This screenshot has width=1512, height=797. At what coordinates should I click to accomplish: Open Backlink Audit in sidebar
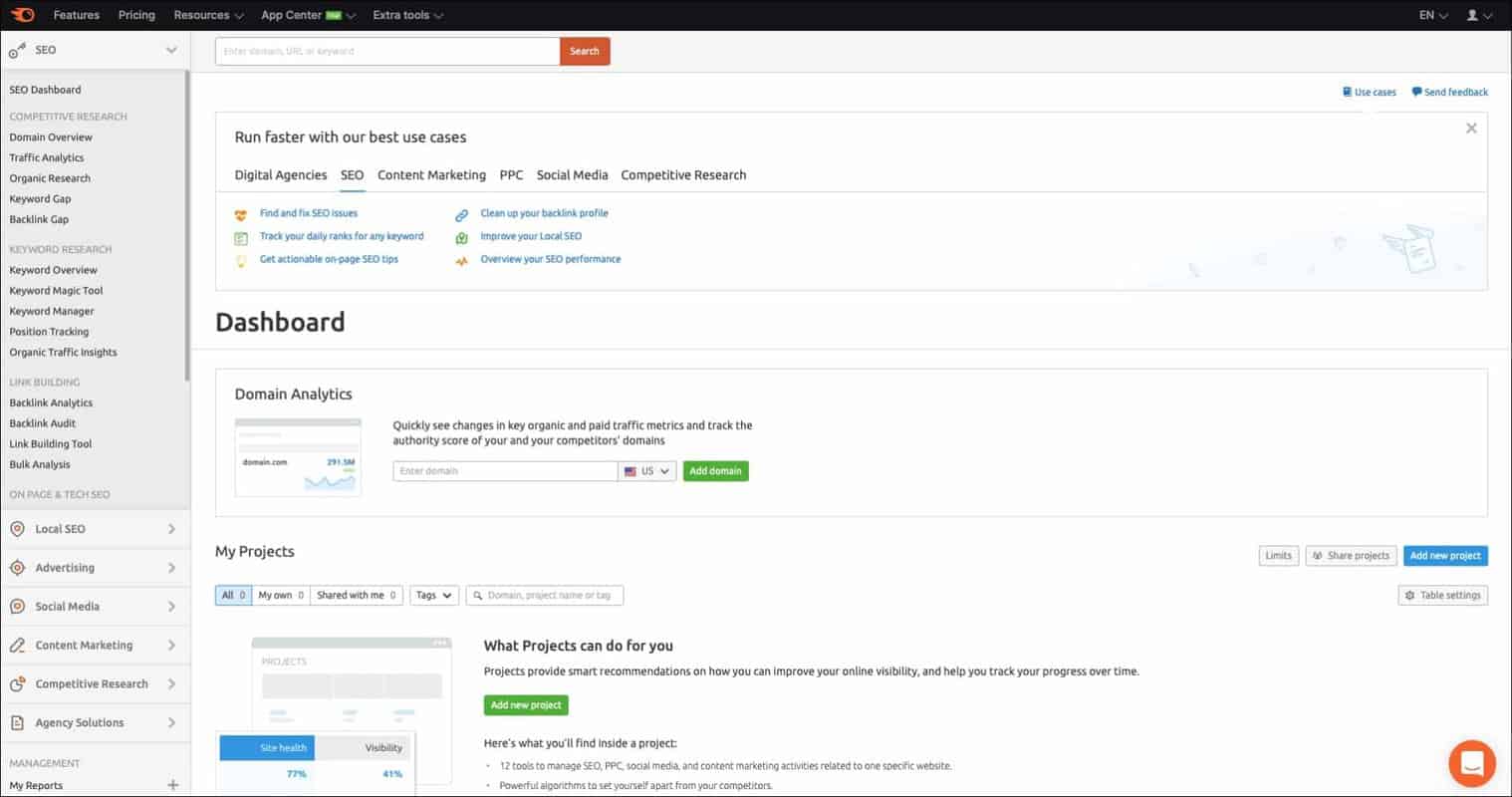pyautogui.click(x=43, y=423)
